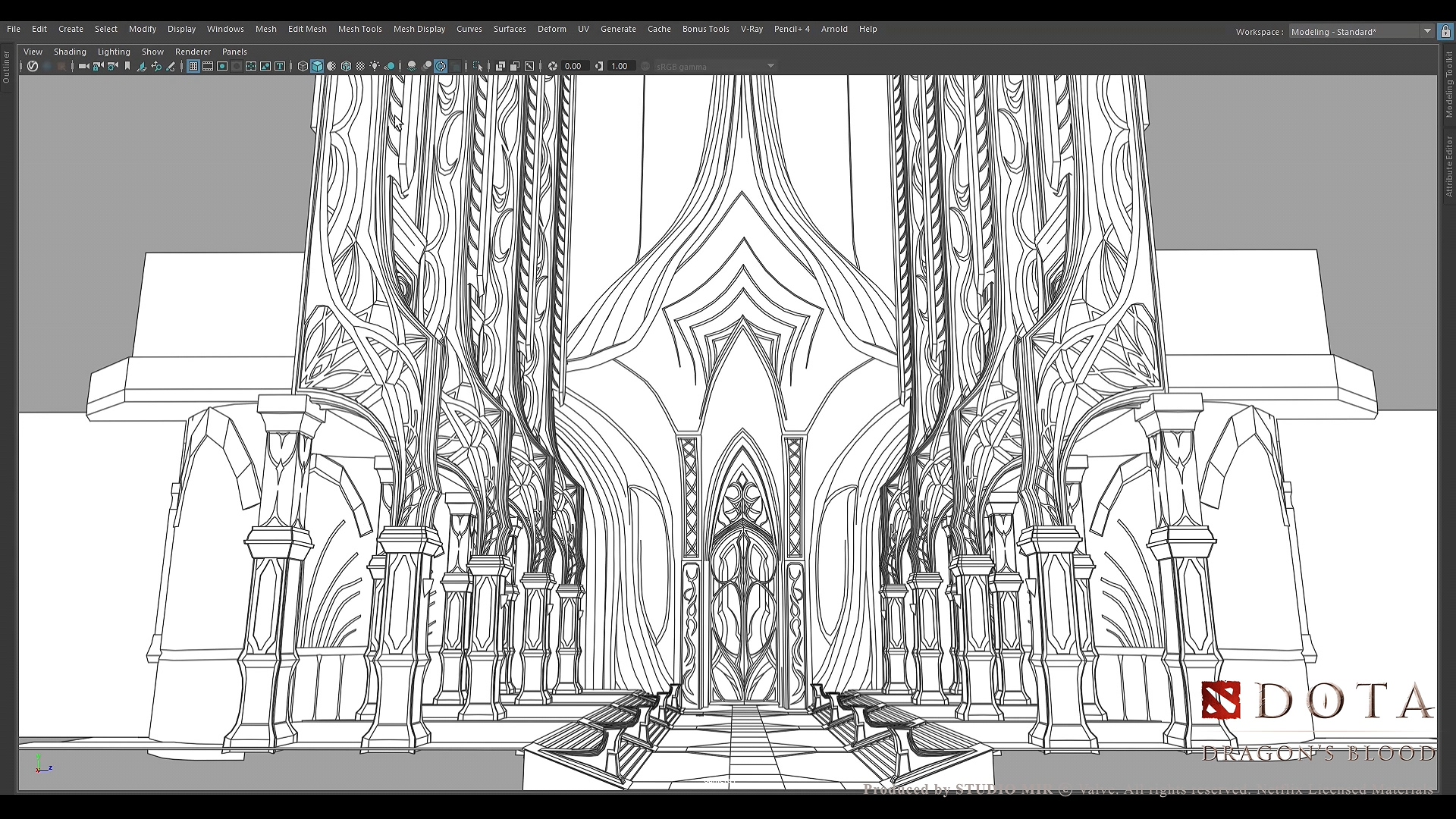
Task: Open the Mesh Display menu
Action: click(x=419, y=29)
